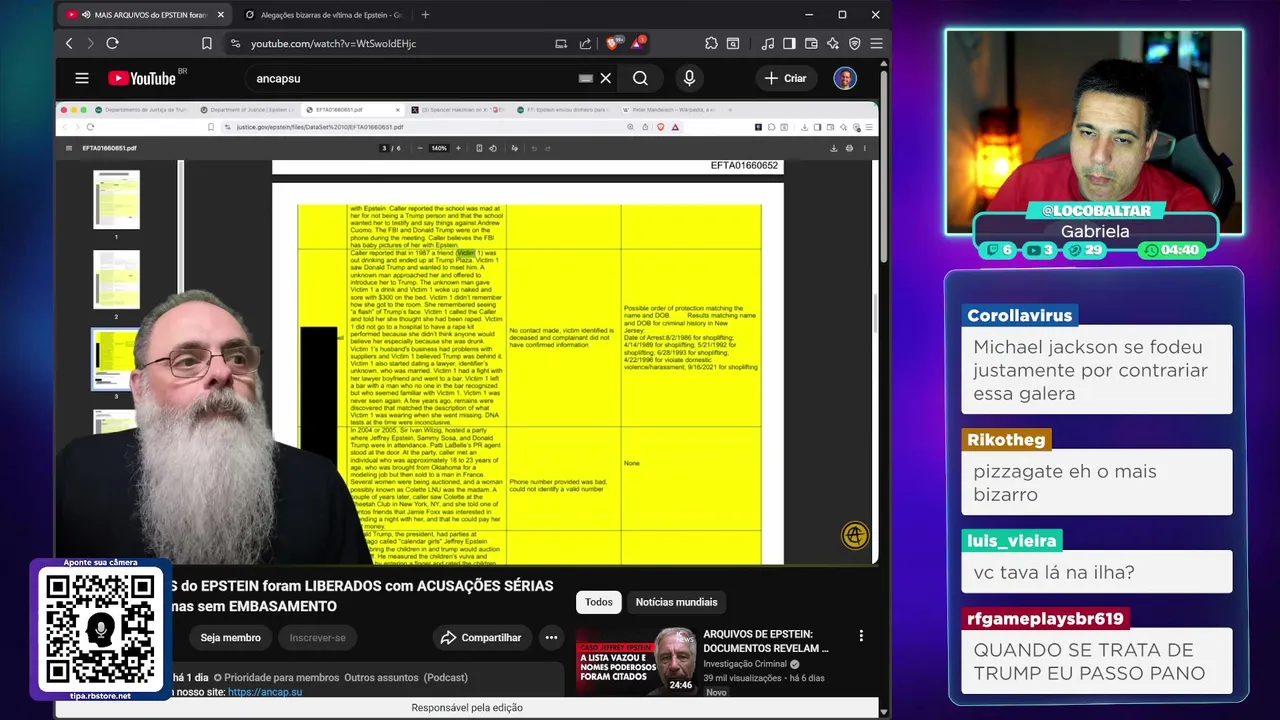Viewport: 1280px width, 720px height.
Task: Click Investigação Criminal channel name
Action: click(x=745, y=664)
